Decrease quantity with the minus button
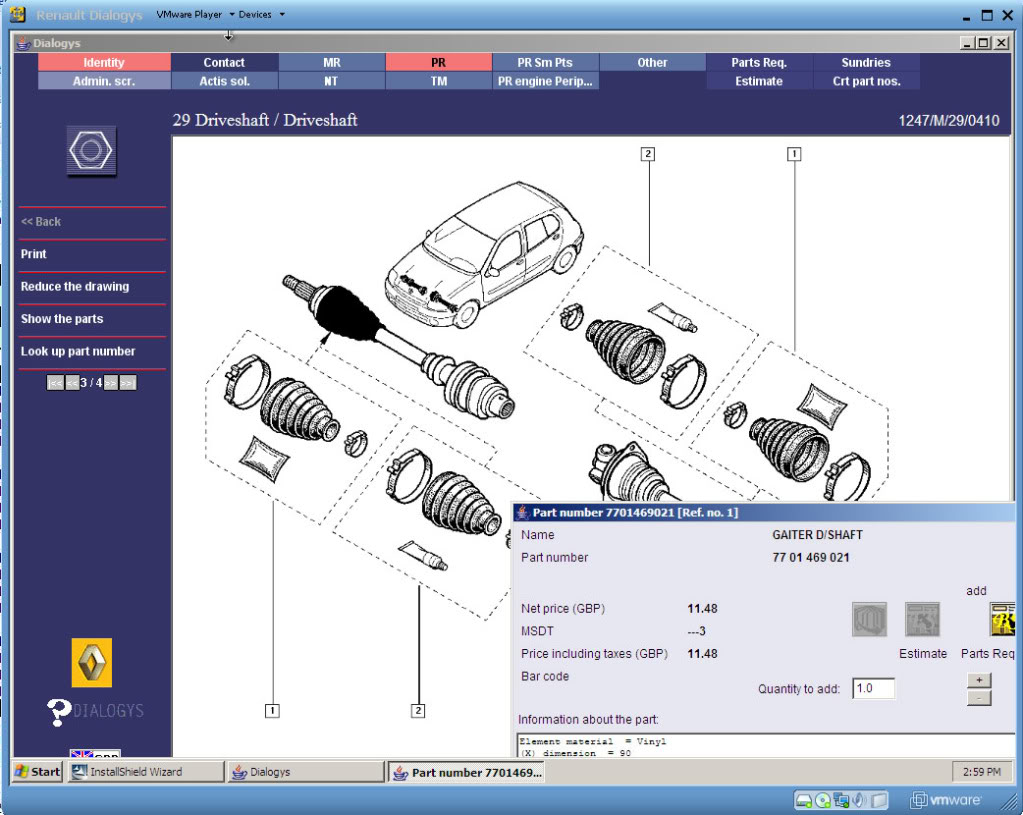 click(x=979, y=698)
